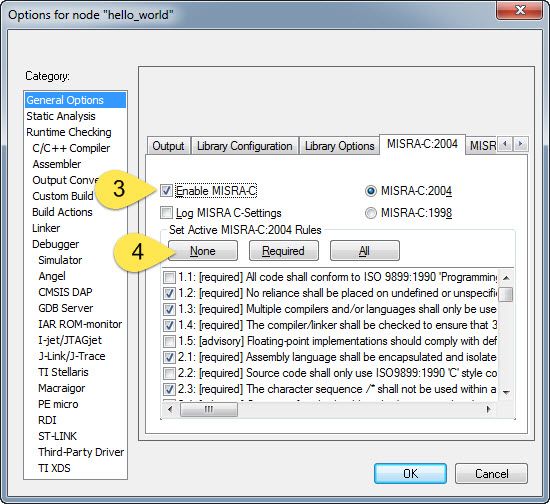Select J-Link/J-Trace category

point(75,356)
